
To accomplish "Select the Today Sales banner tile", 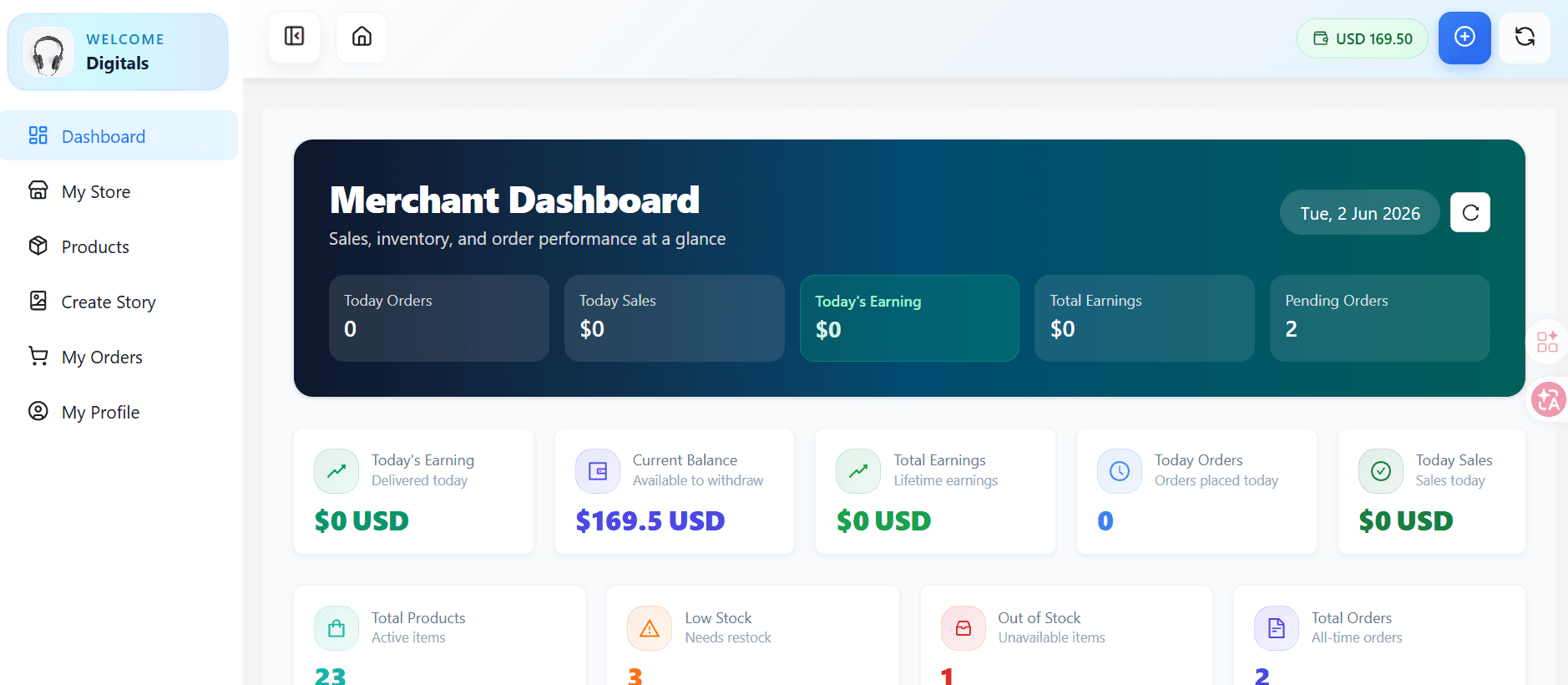I will click(x=675, y=318).
